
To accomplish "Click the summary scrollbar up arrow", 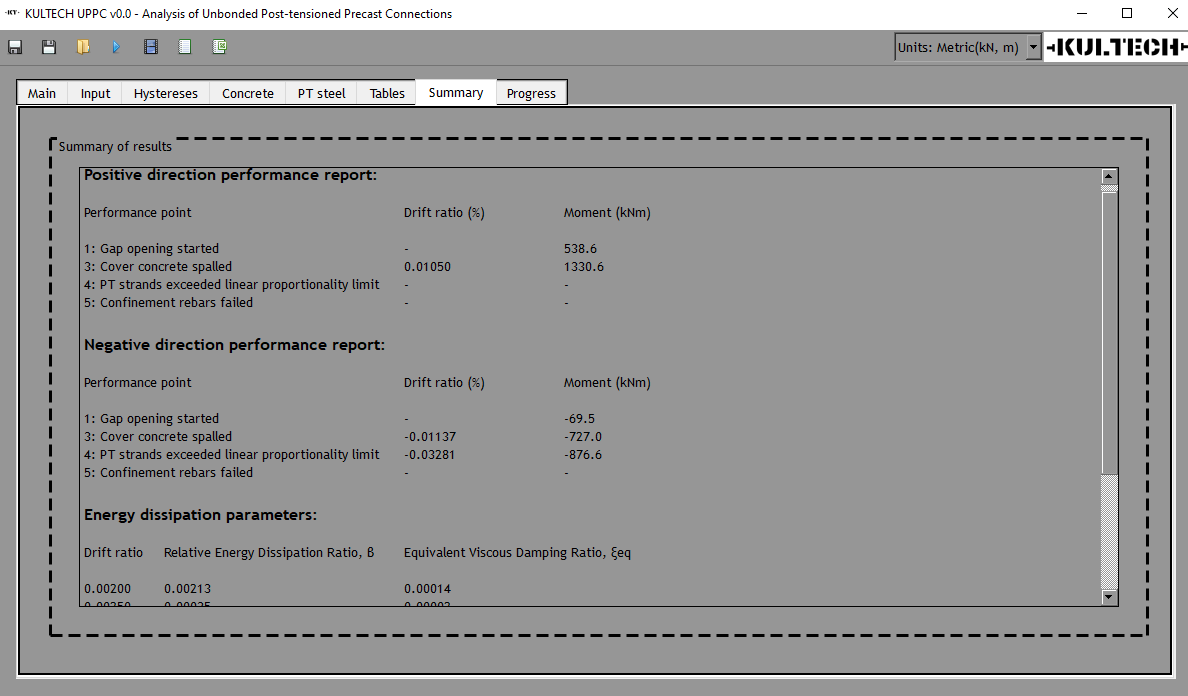I will (x=1109, y=176).
